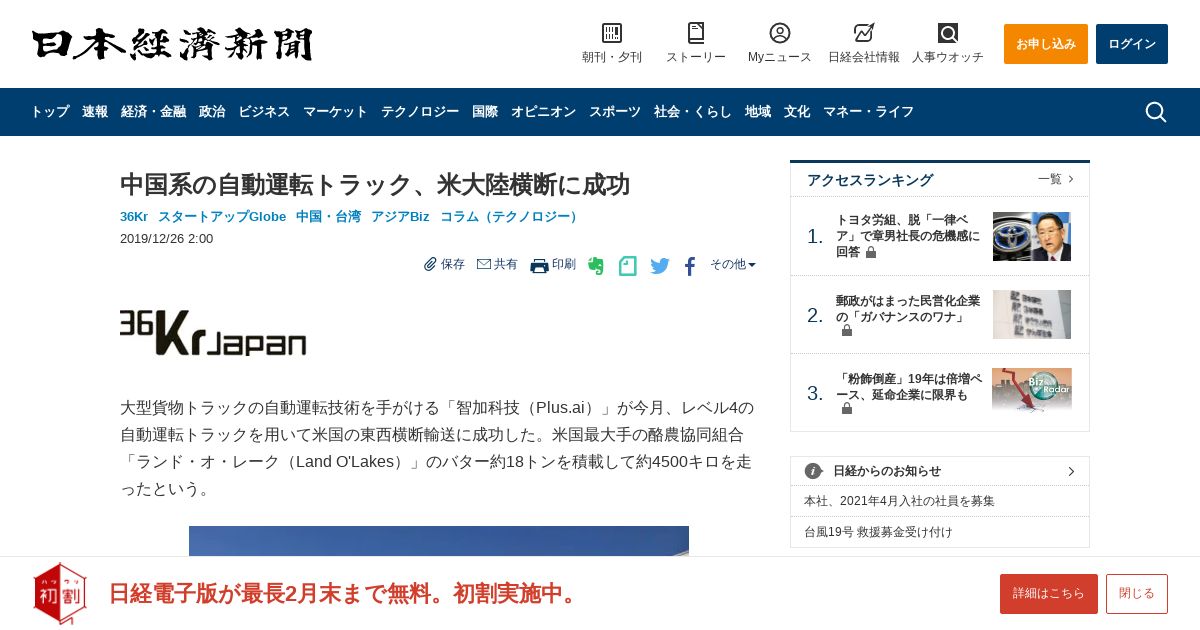Share article to Evernote
The height and width of the screenshot is (630, 1200).
click(596, 266)
